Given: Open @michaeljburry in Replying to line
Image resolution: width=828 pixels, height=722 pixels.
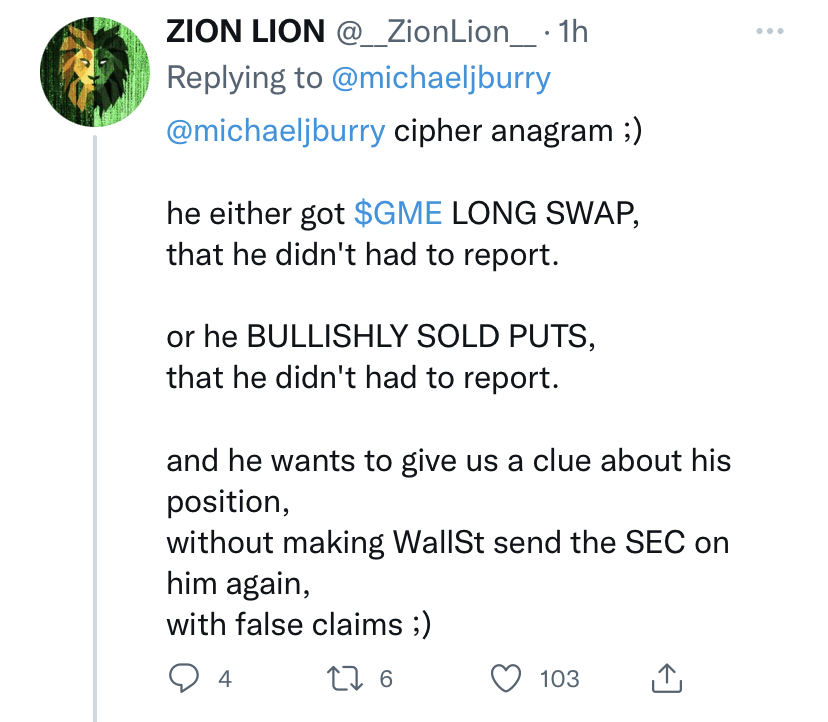Looking at the screenshot, I should click(x=440, y=79).
